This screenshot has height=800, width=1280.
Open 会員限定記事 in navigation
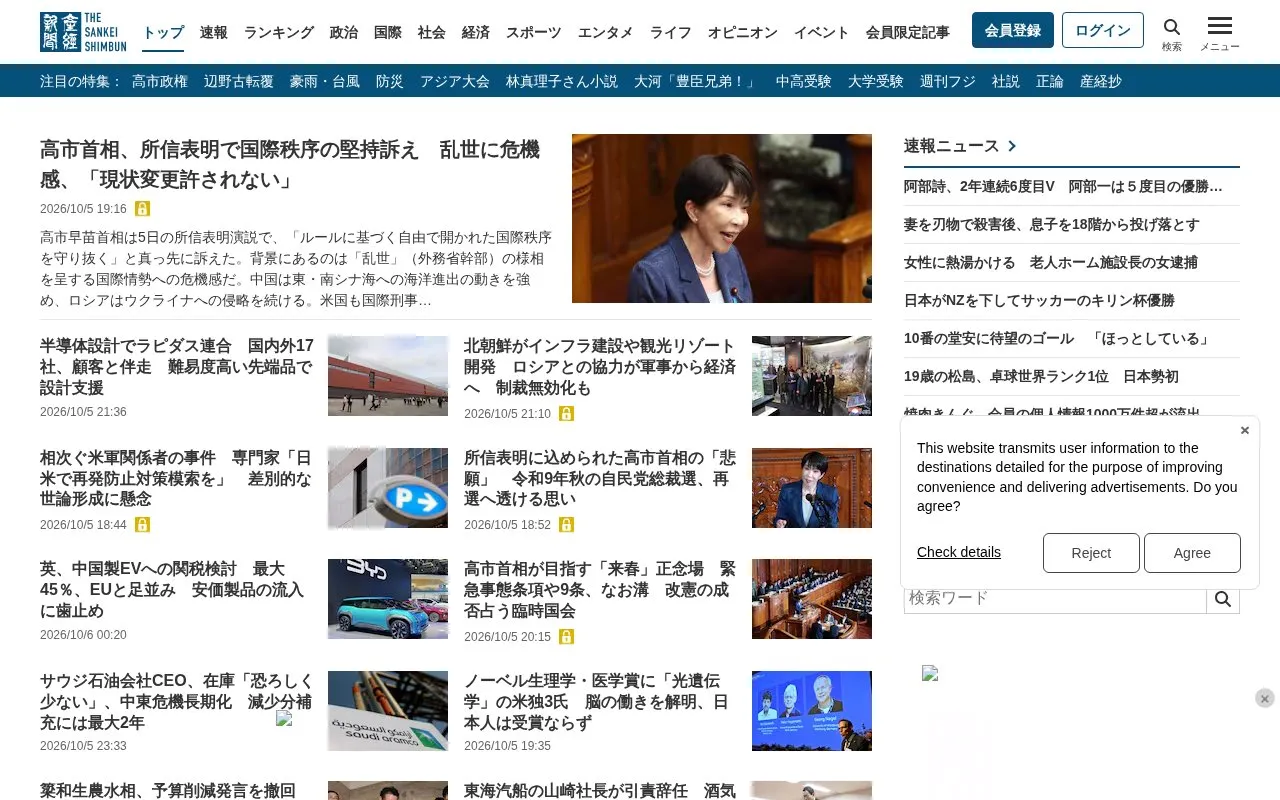[x=908, y=32]
